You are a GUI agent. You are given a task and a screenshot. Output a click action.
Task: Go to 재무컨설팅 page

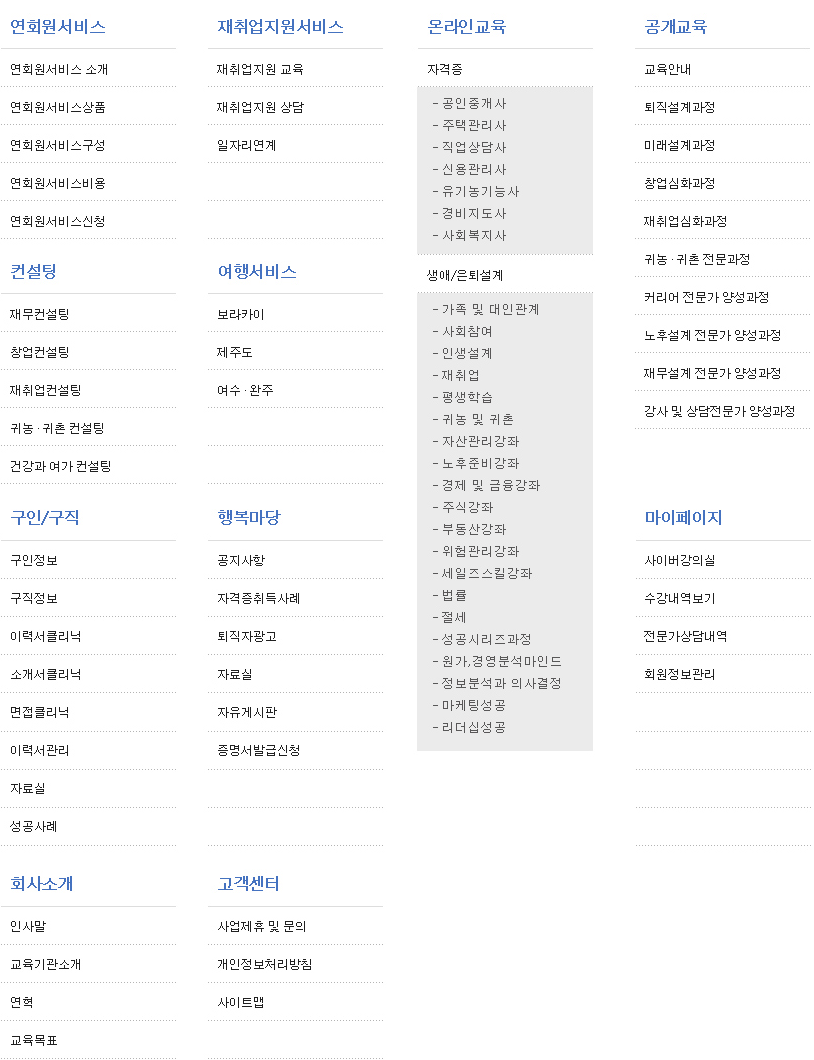39,314
